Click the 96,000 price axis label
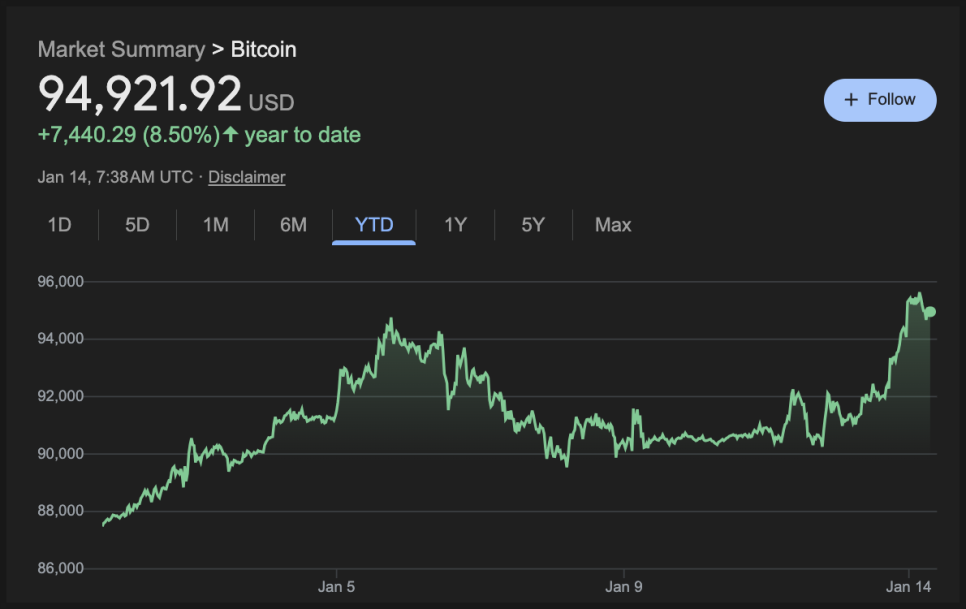Image resolution: width=966 pixels, height=609 pixels. click(61, 282)
